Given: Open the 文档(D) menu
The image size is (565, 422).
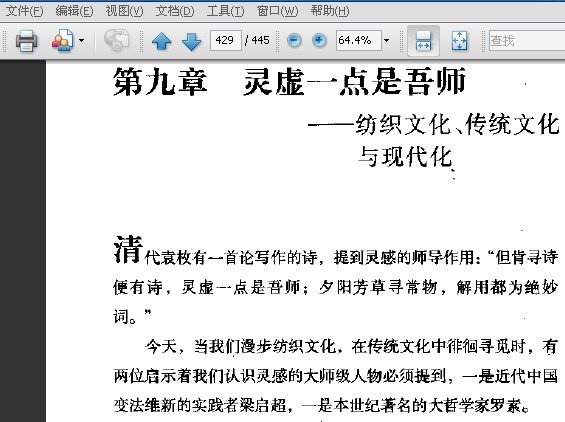Looking at the screenshot, I should click(175, 11).
